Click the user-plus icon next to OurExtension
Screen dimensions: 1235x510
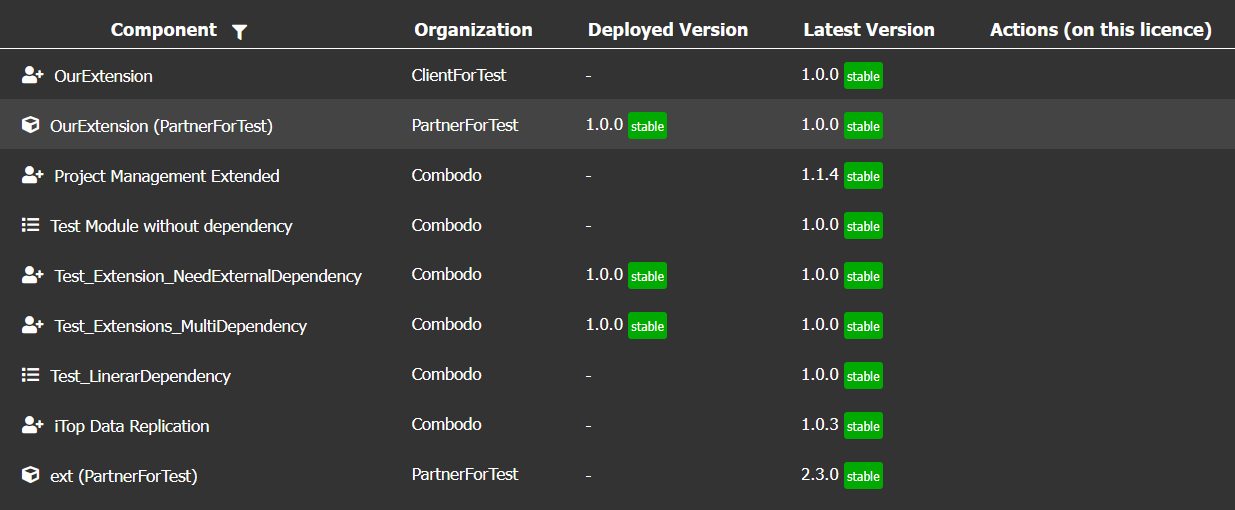[32, 75]
